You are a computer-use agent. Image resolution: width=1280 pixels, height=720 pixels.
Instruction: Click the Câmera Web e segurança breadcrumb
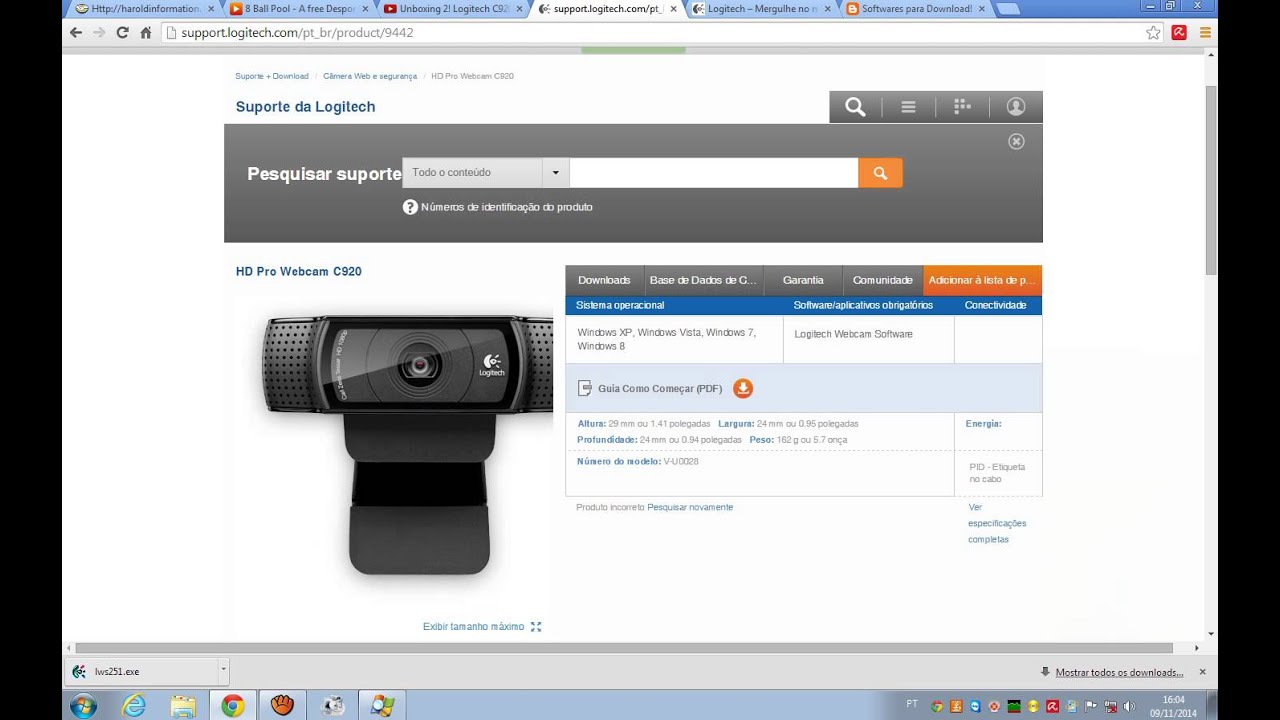point(370,76)
